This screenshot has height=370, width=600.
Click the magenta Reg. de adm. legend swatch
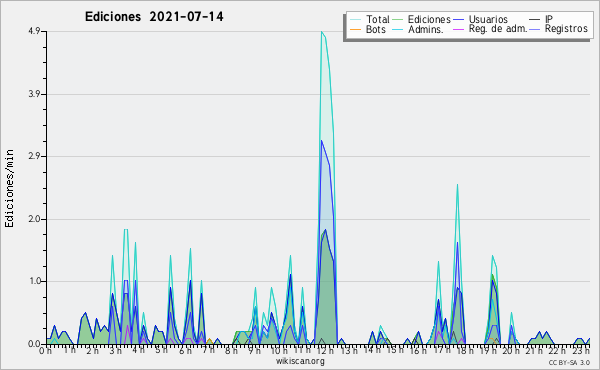point(458,29)
